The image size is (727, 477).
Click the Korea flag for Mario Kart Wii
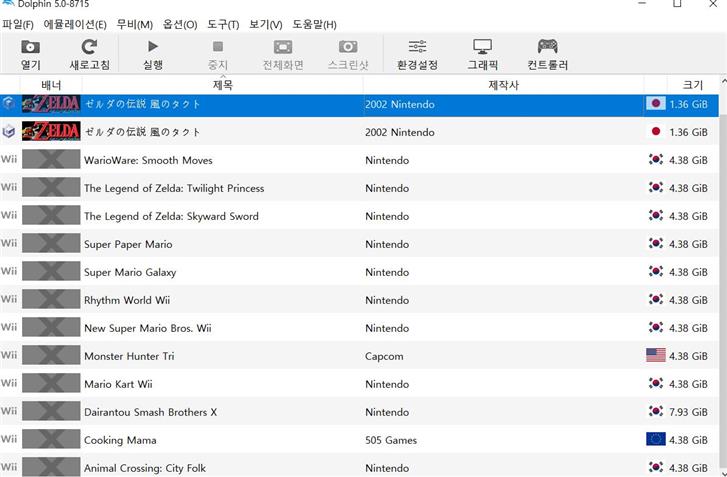point(656,383)
